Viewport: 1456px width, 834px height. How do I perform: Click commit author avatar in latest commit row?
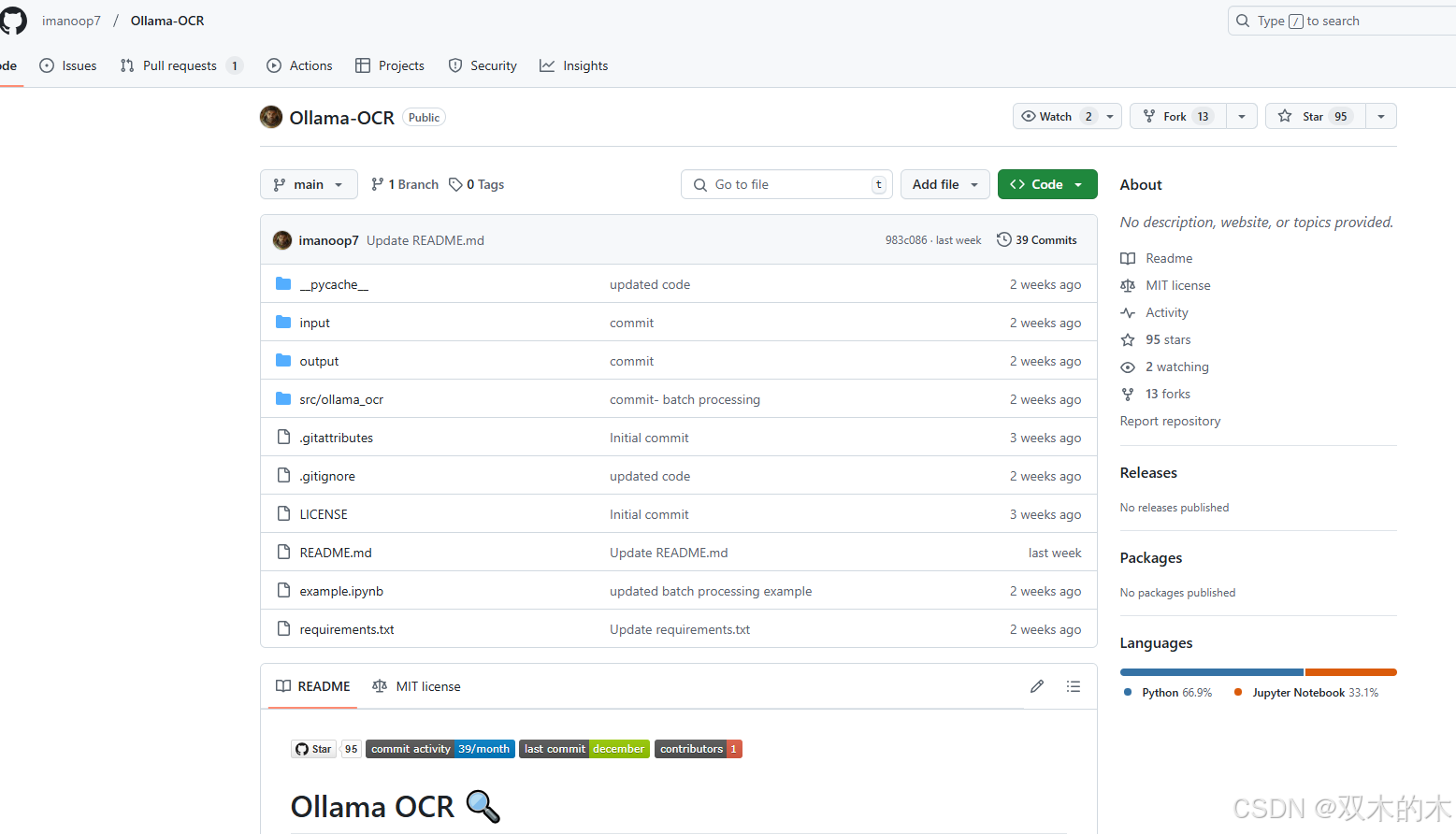(x=282, y=240)
